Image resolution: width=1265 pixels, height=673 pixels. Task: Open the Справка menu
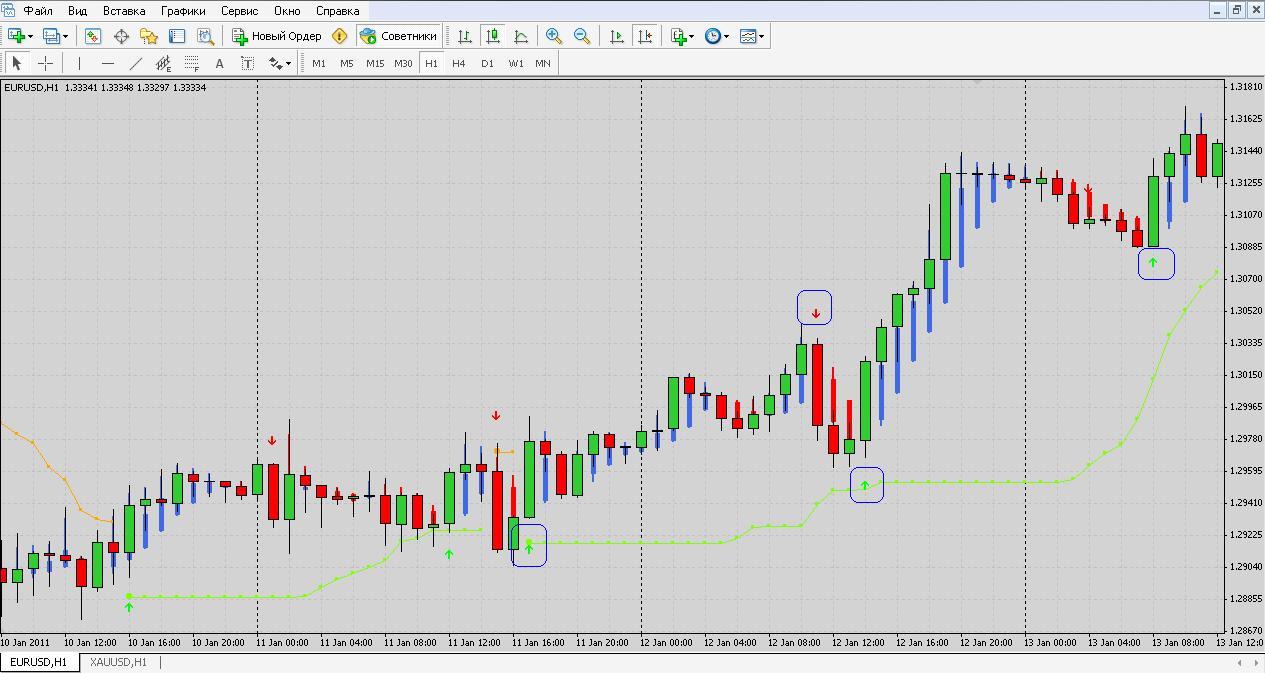[337, 11]
